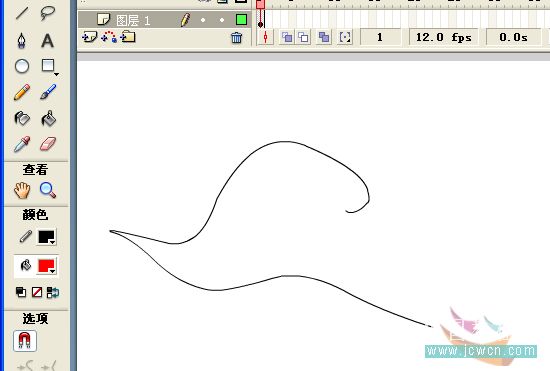The height and width of the screenshot is (371, 550).
Task: Select the Pencil tool
Action: click(x=22, y=92)
